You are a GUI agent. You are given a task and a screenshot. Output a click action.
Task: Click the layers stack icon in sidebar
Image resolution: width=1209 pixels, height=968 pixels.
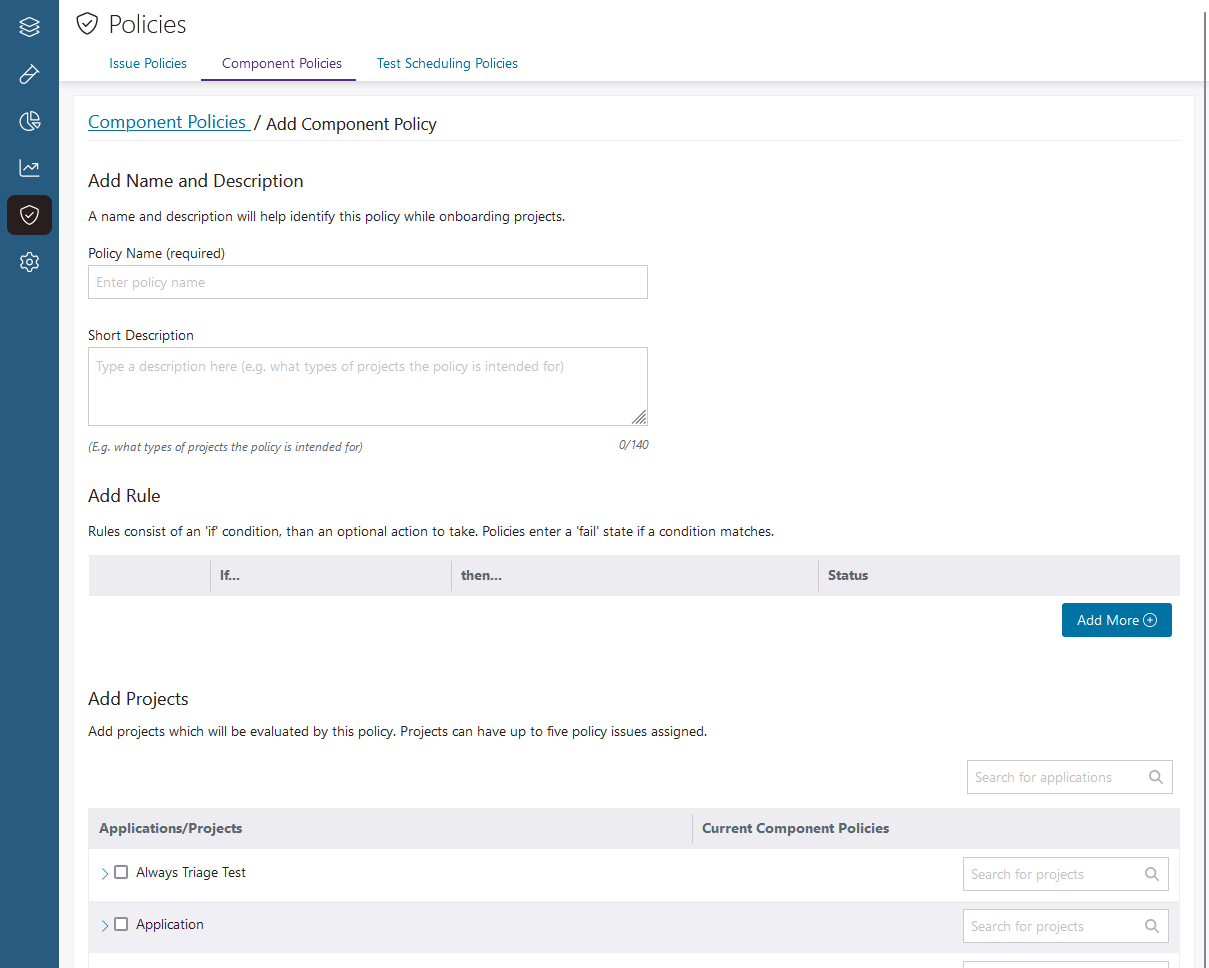click(29, 27)
